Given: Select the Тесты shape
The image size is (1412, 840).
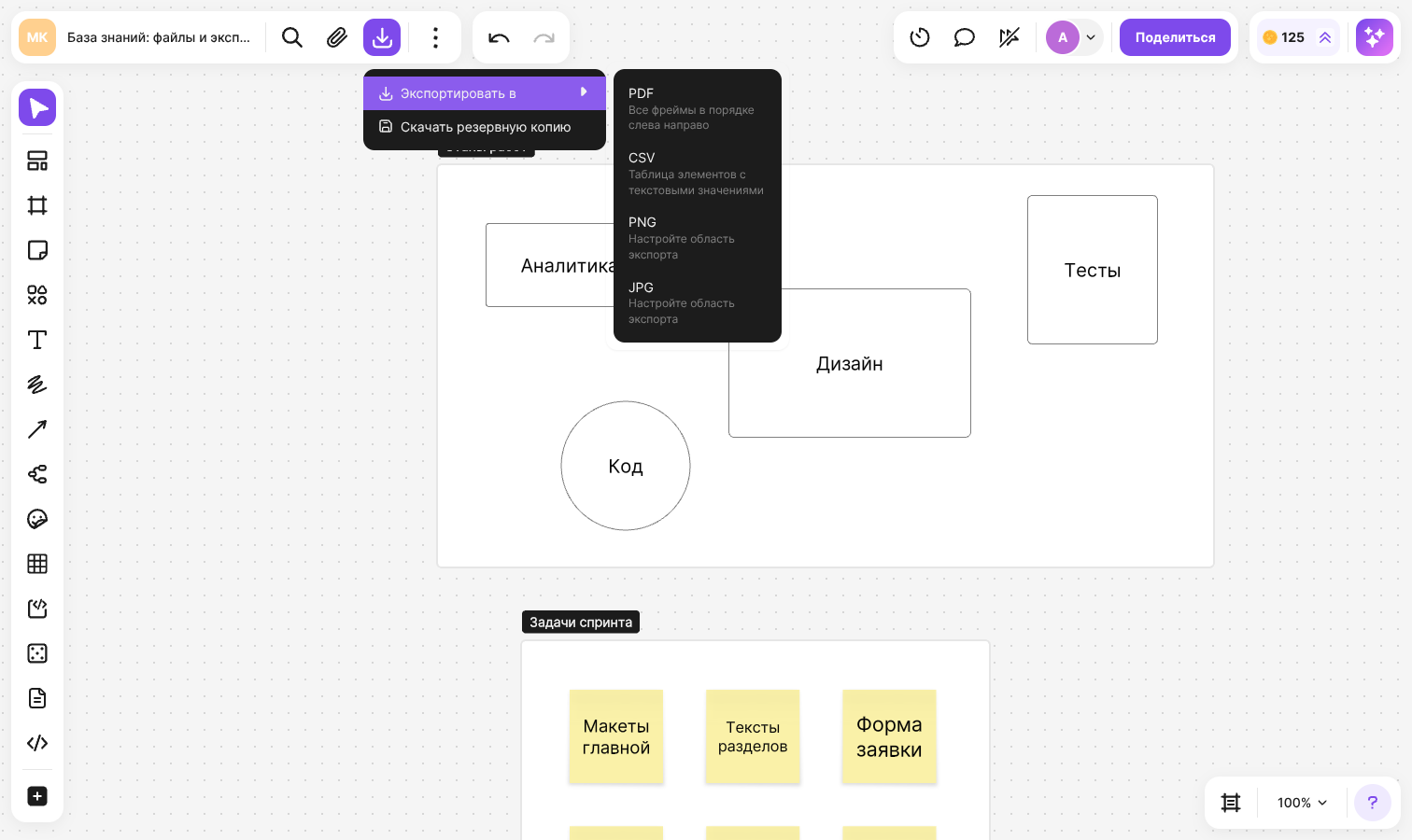Looking at the screenshot, I should pyautogui.click(x=1093, y=270).
